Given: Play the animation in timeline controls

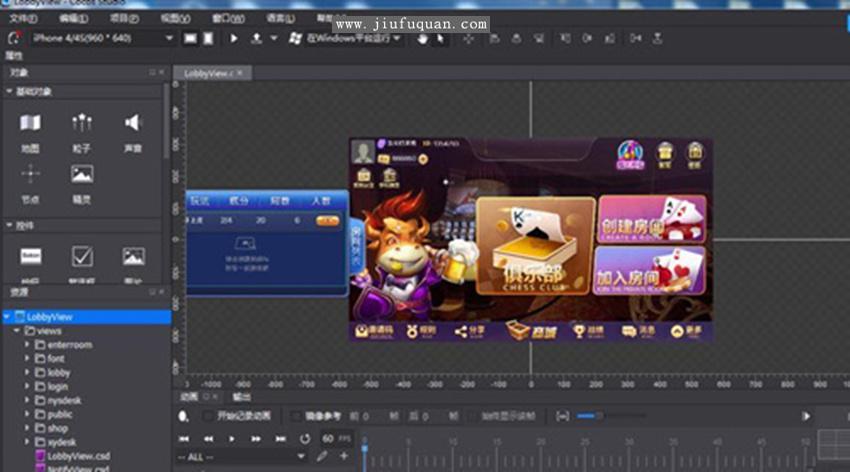Looking at the screenshot, I should (x=232, y=438).
